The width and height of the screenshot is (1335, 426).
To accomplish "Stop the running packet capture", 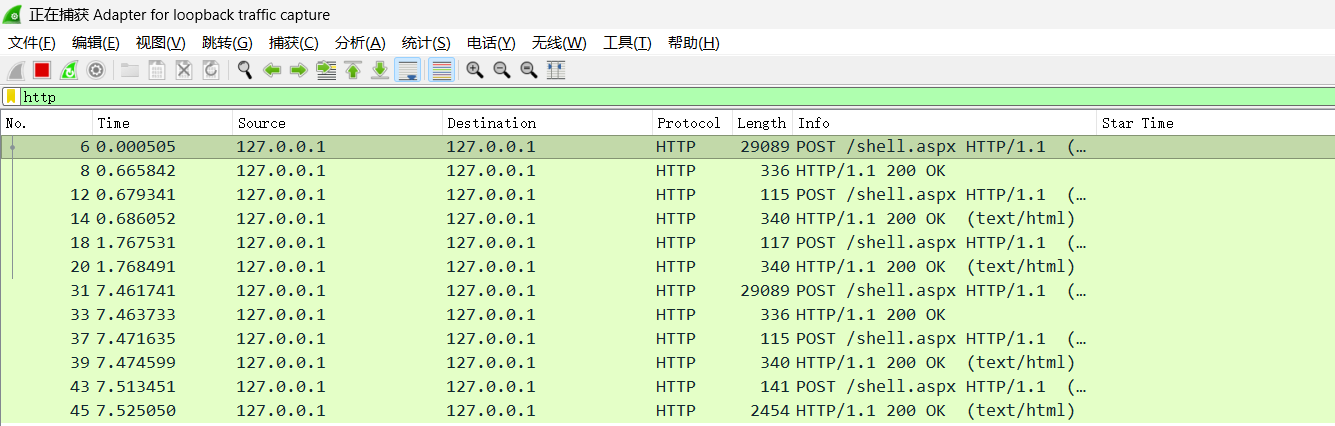I will (42, 70).
